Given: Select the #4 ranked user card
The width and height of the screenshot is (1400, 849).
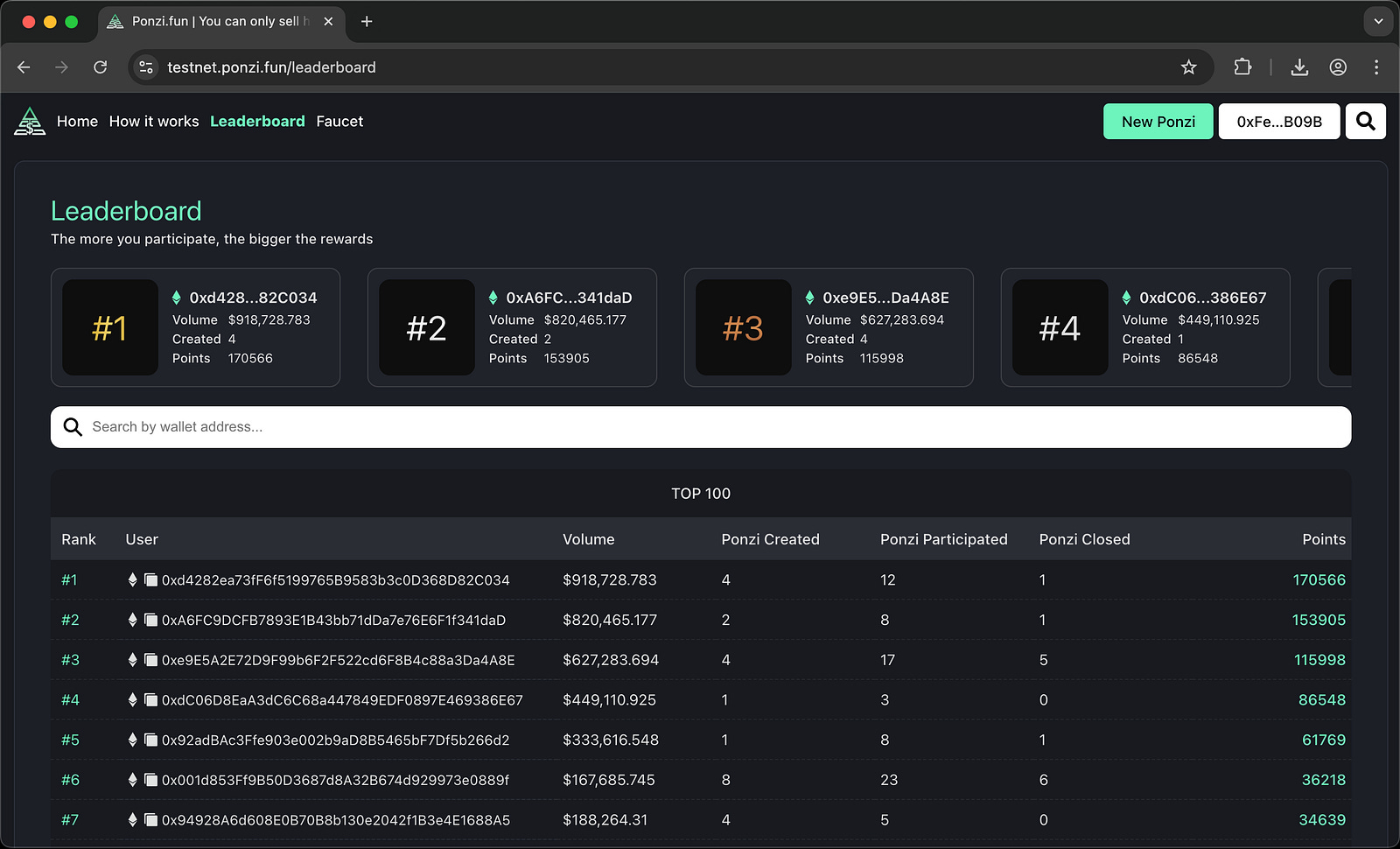Looking at the screenshot, I should point(1144,327).
